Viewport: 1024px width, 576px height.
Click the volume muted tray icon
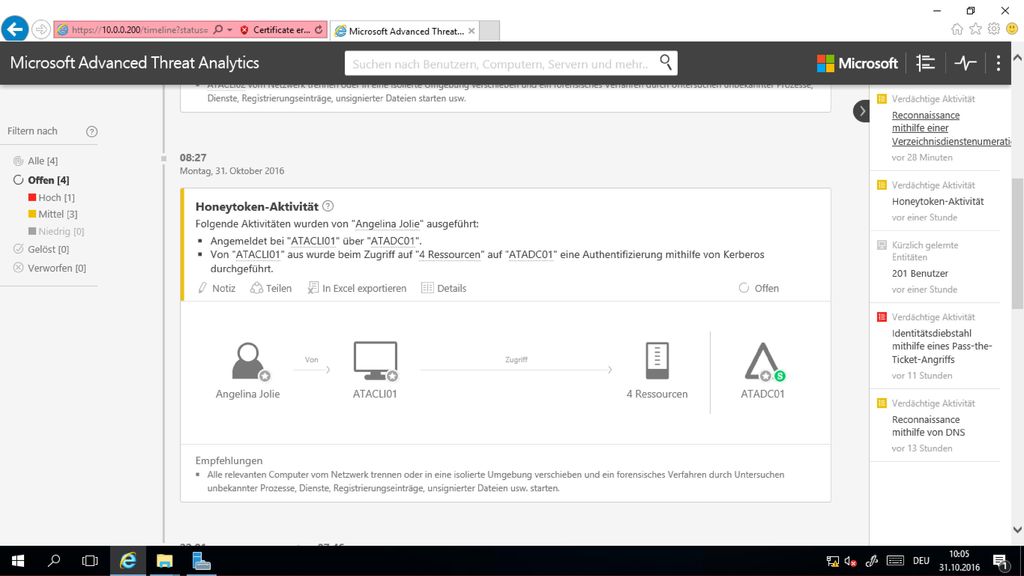click(850, 561)
